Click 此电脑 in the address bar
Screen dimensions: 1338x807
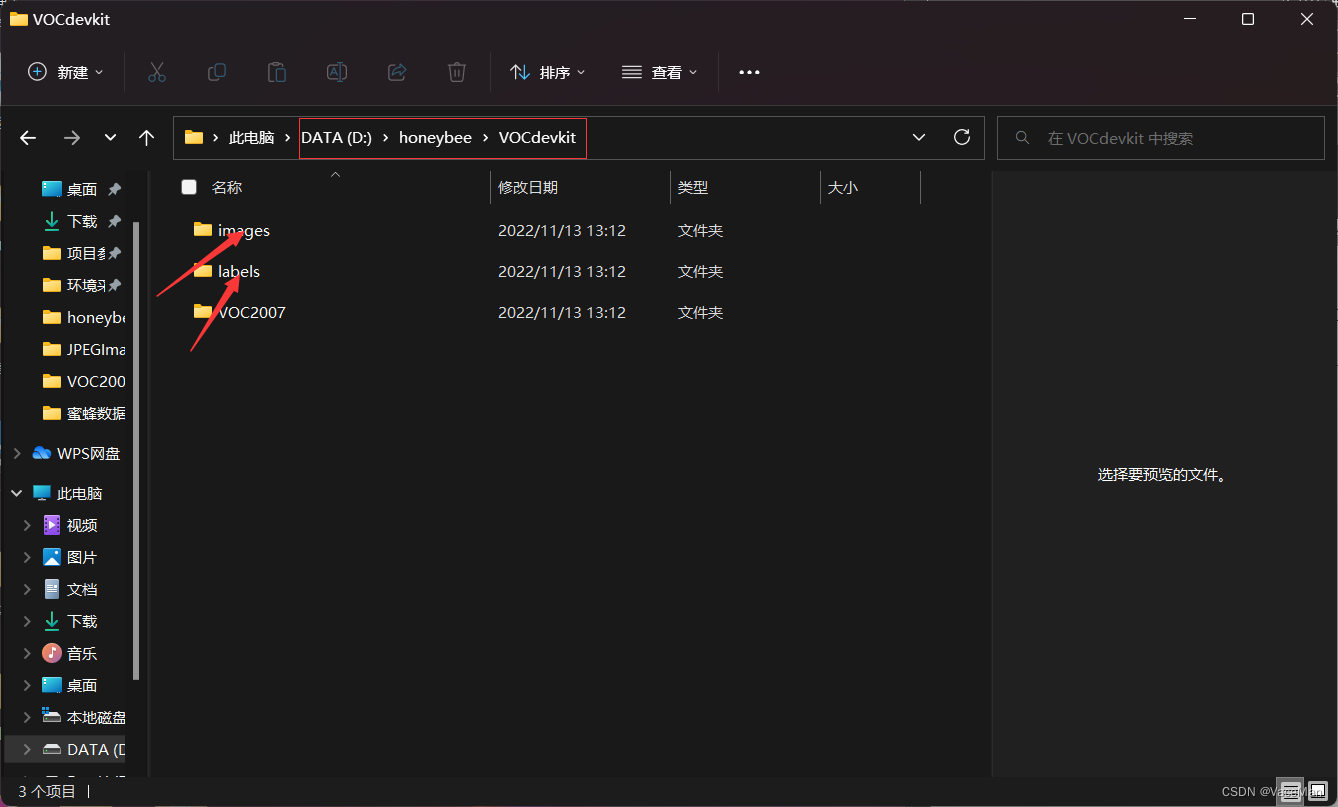(x=251, y=138)
